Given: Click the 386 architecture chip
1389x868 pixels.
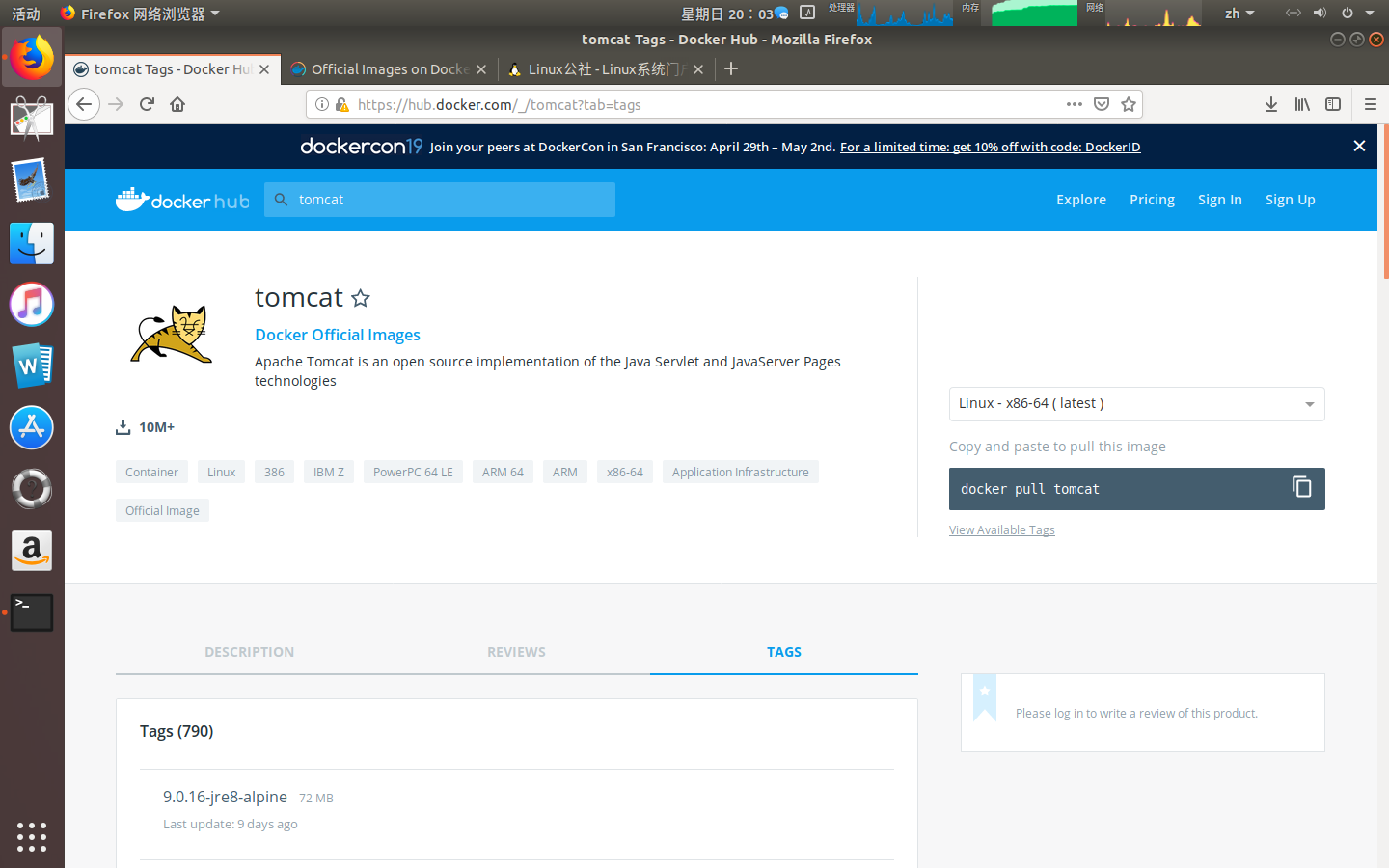Looking at the screenshot, I should point(274,472).
